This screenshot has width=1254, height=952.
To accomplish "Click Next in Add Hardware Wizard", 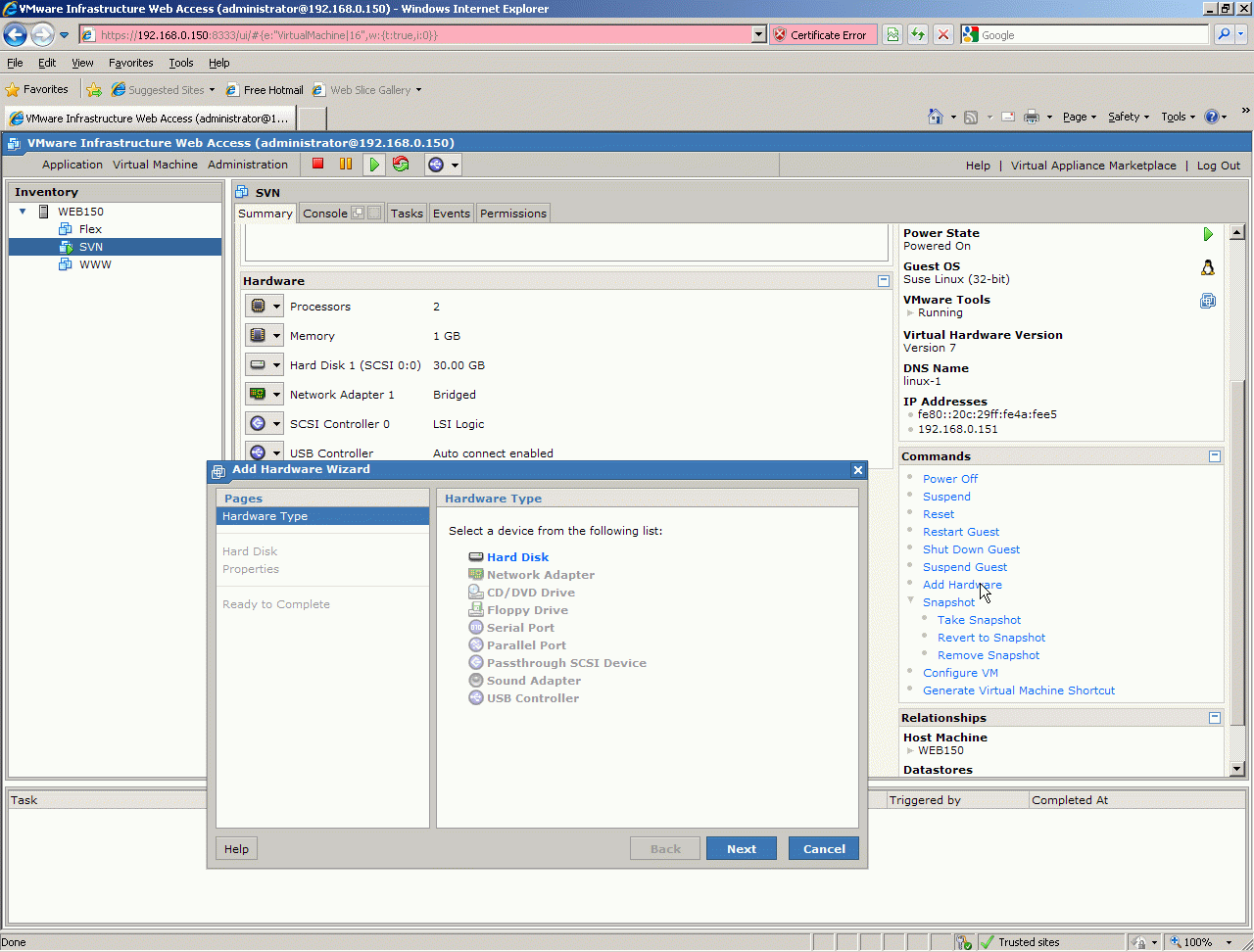I will click(x=742, y=849).
